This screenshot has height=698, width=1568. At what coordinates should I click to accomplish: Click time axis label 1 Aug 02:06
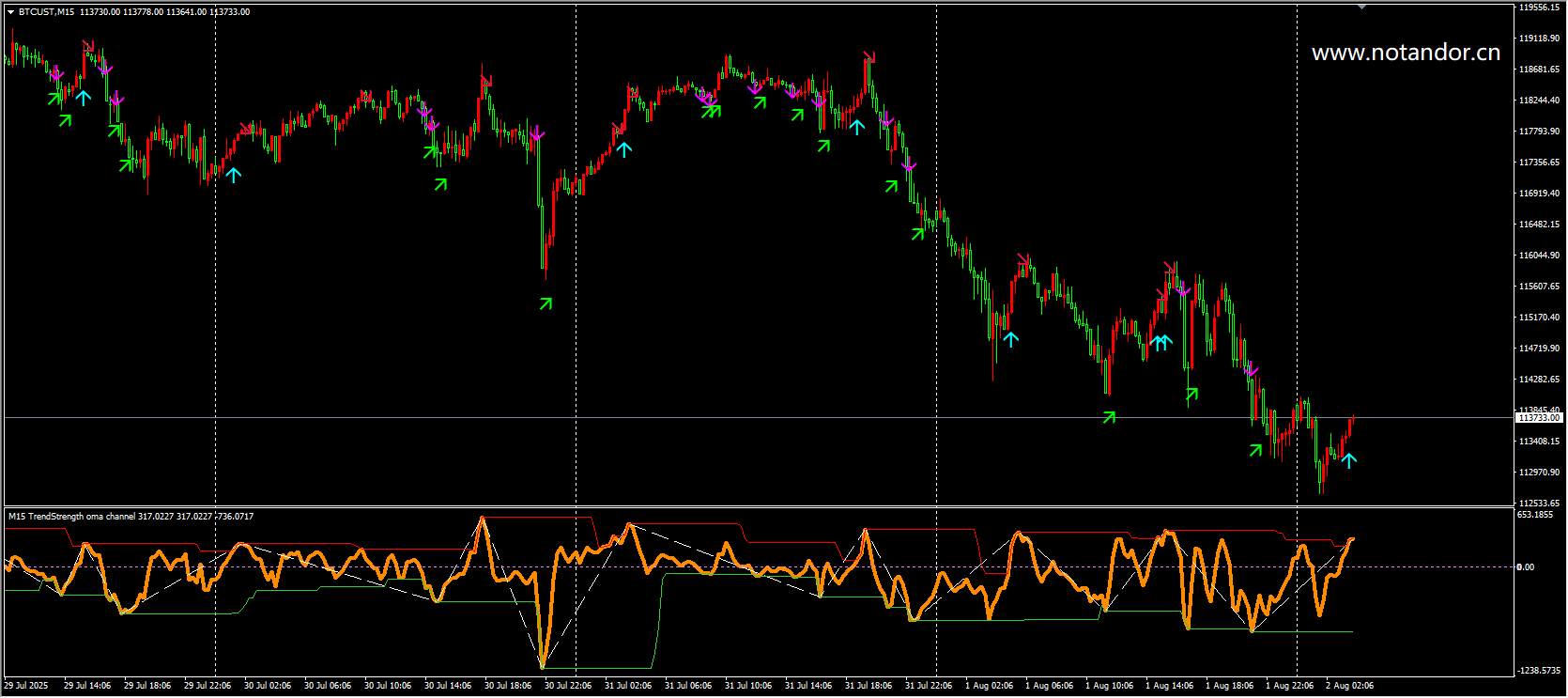[989, 686]
